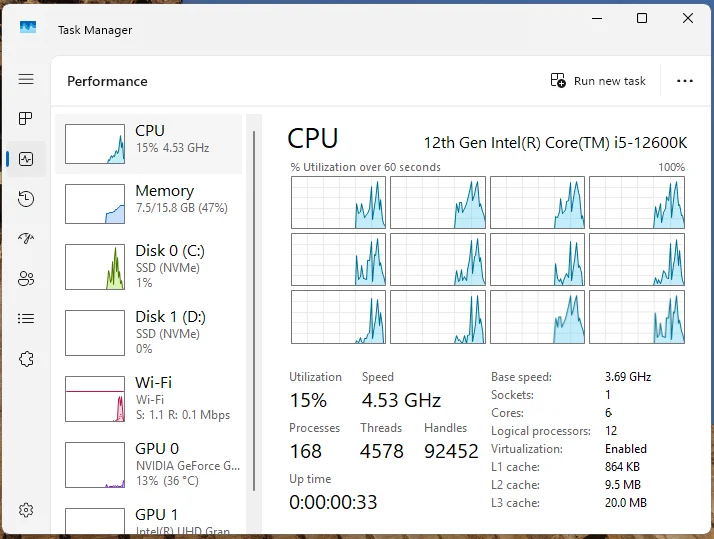Minimize the Task Manager window
Viewport: 714px width, 539px height.
[x=597, y=19]
